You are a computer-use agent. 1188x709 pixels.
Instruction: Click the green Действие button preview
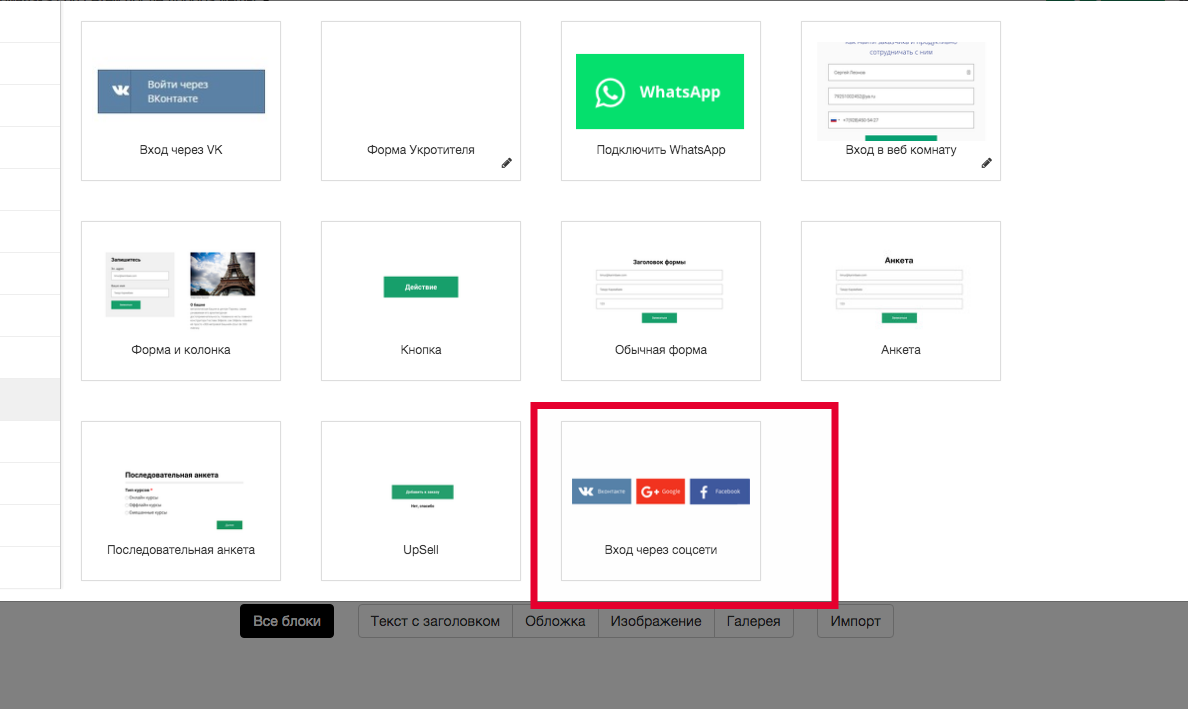420,287
